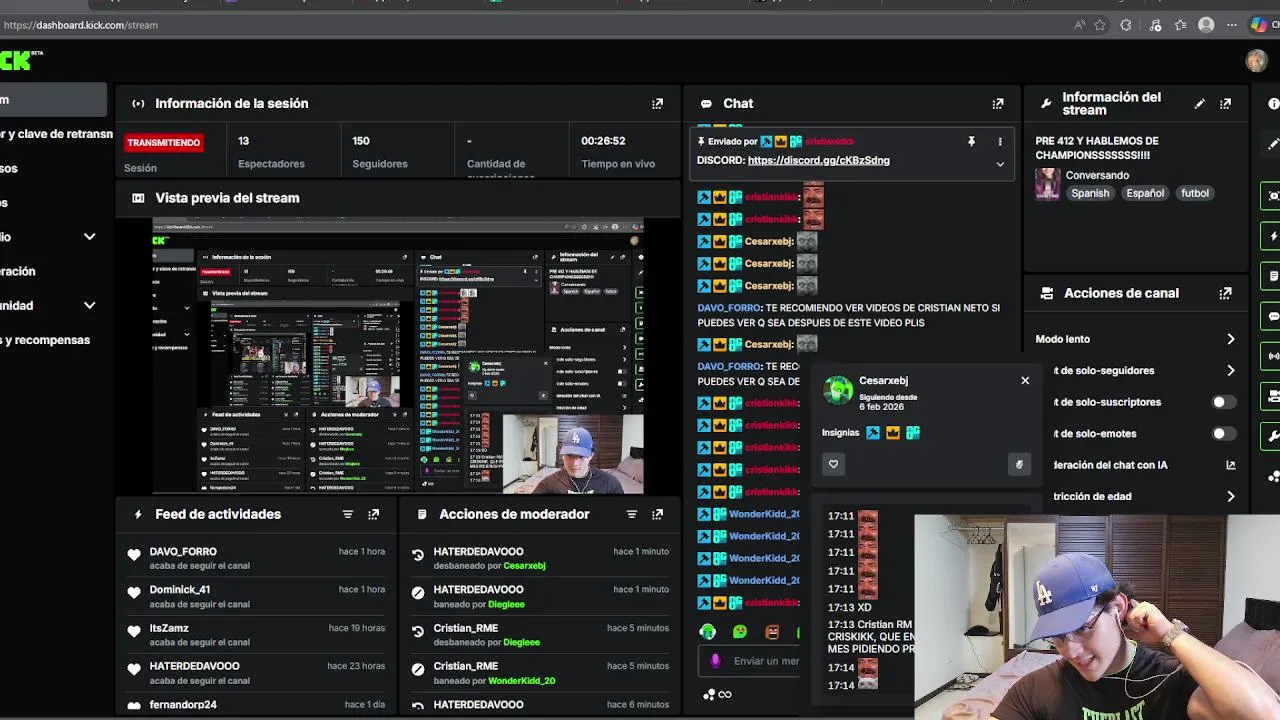Toggle the solo-suscriptores chat switch
The image size is (1280, 720).
tap(1224, 402)
